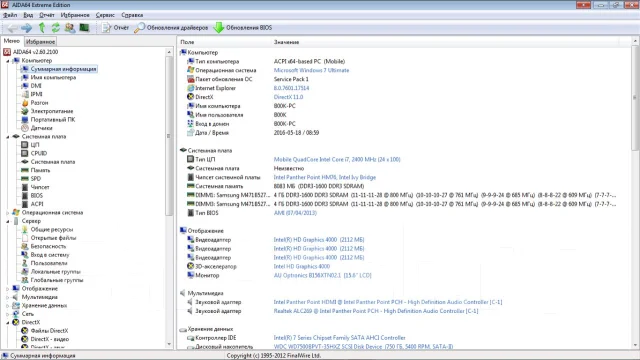Click the green BIOS update arrow icon
The width and height of the screenshot is (640, 360).
219,28
